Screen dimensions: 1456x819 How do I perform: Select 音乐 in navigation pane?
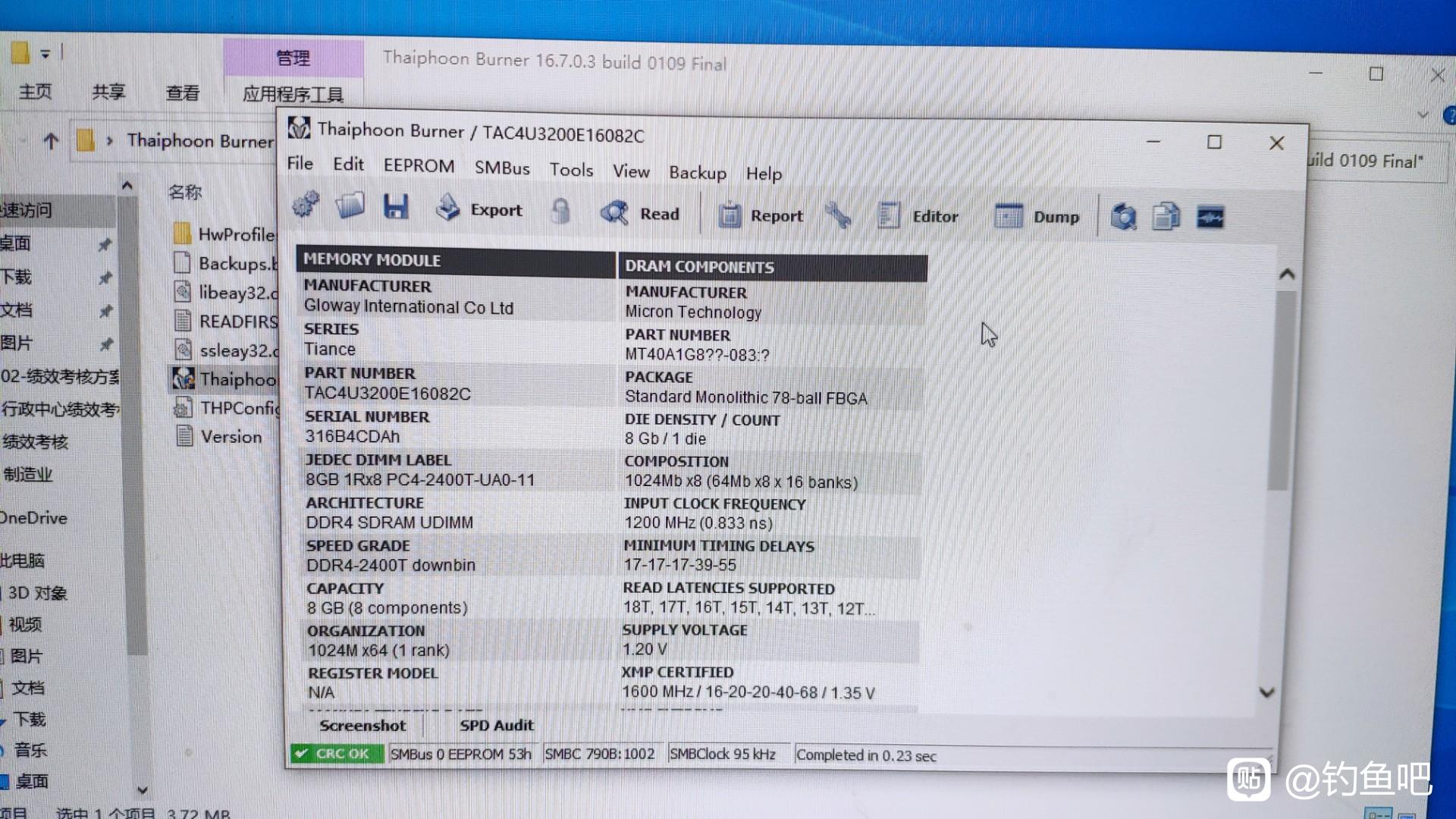(x=30, y=750)
